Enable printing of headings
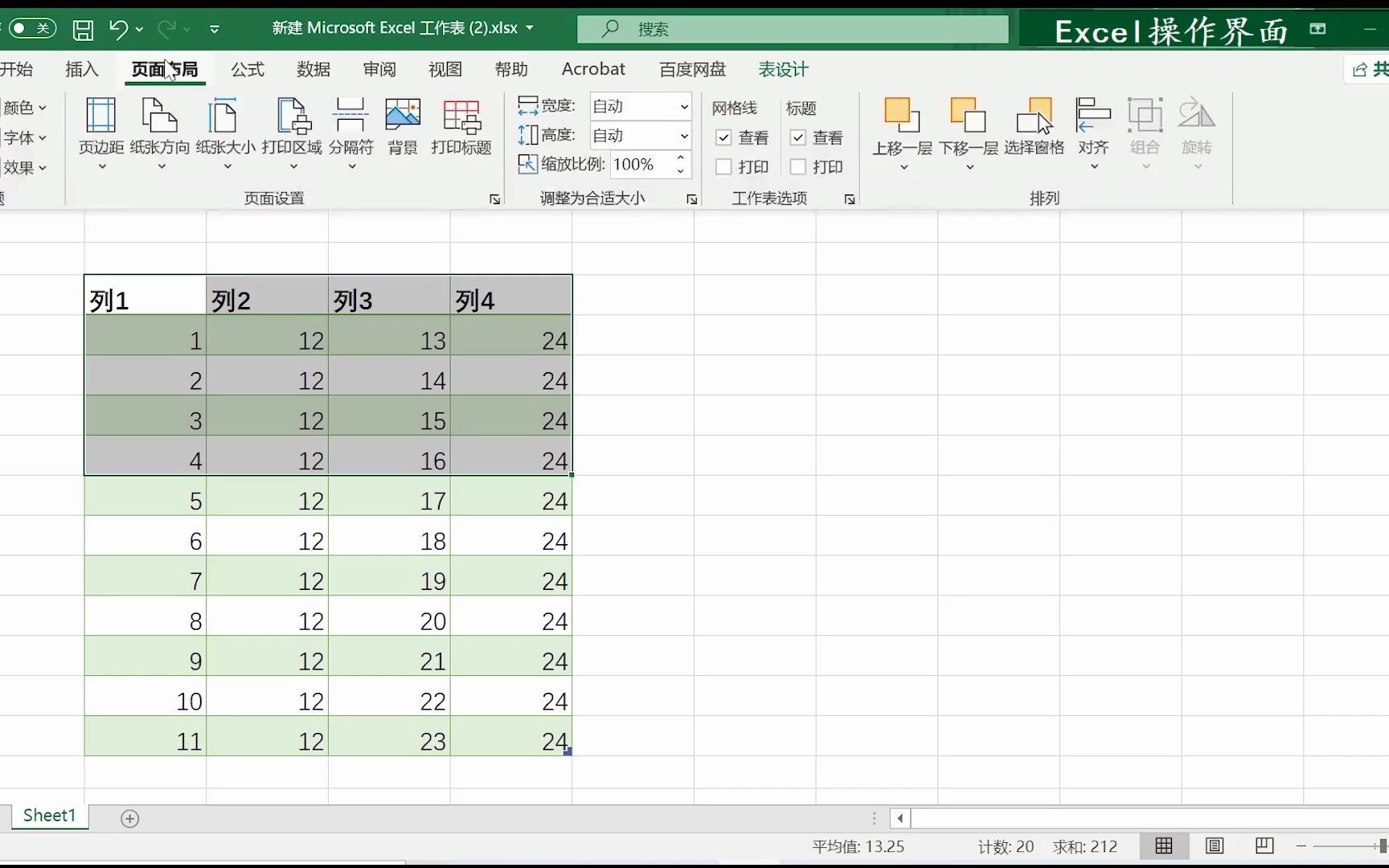This screenshot has width=1389, height=868. tap(798, 166)
